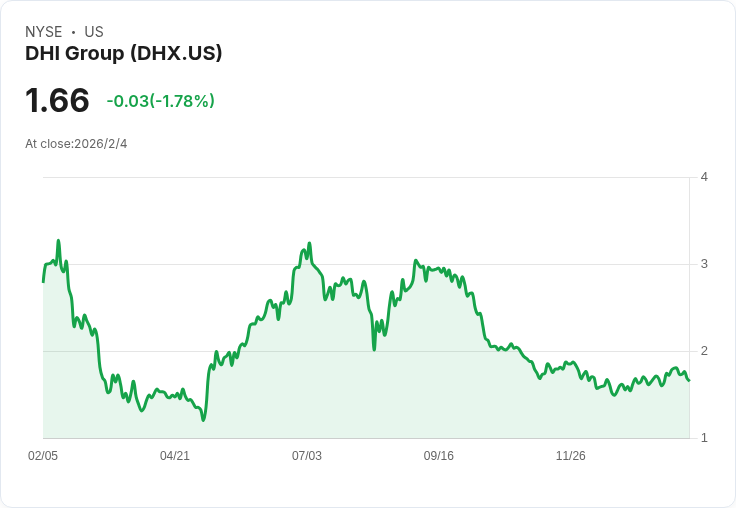This screenshot has width=736, height=508.
Task: Click the 04/21 date axis label
Action: coord(175,455)
